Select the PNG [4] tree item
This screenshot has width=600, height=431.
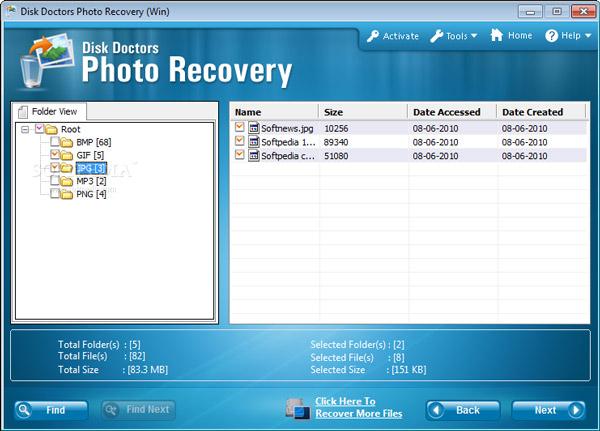pyautogui.click(x=91, y=194)
